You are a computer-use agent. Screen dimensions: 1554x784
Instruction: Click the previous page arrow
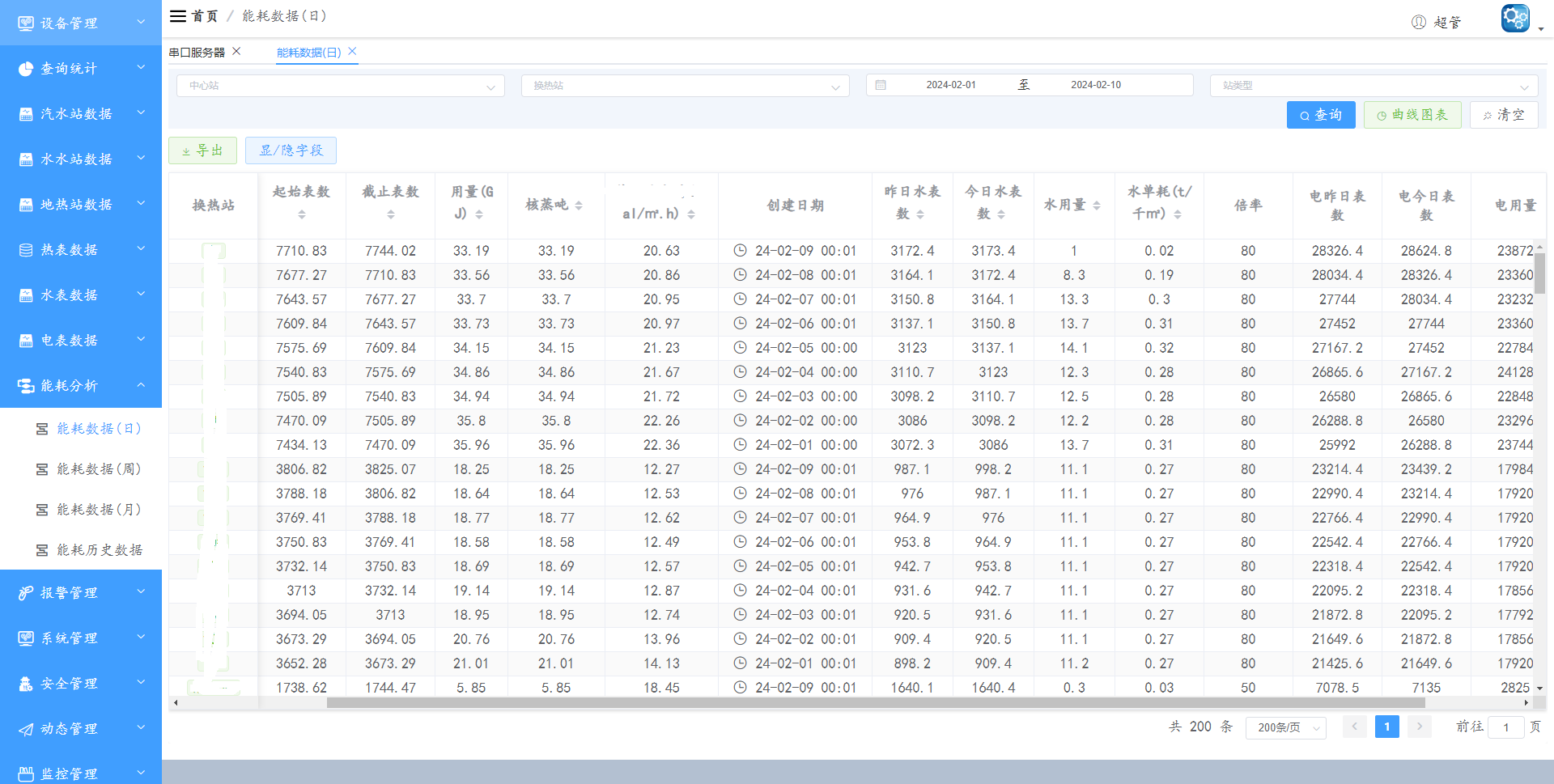1354,727
